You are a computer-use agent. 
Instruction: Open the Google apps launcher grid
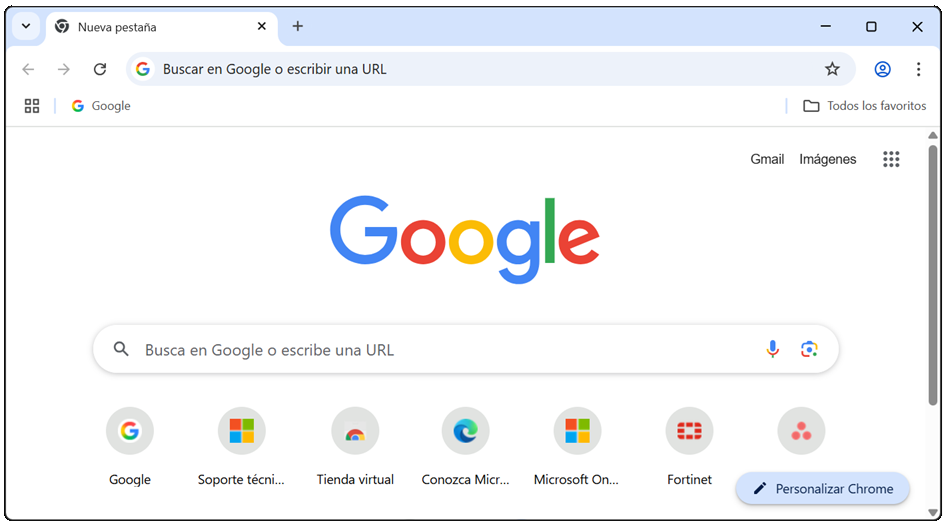(x=891, y=159)
